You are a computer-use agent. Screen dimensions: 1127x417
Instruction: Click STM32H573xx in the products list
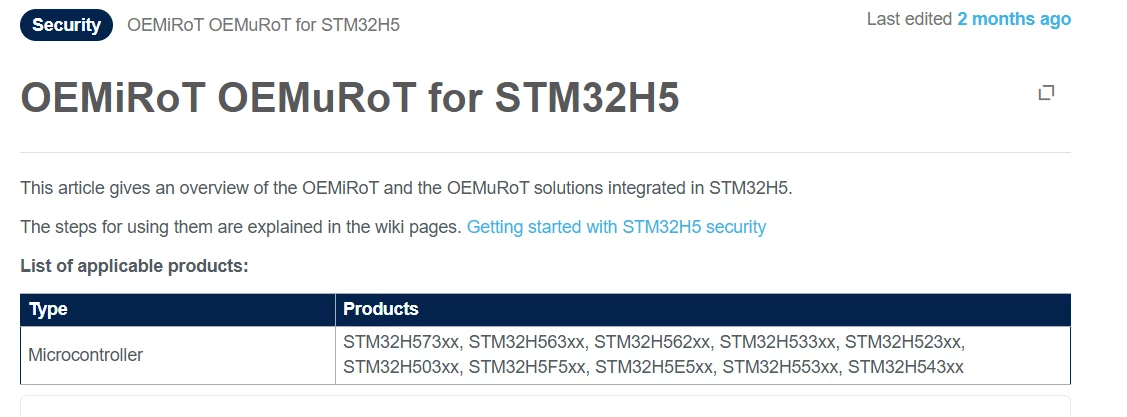click(x=401, y=342)
